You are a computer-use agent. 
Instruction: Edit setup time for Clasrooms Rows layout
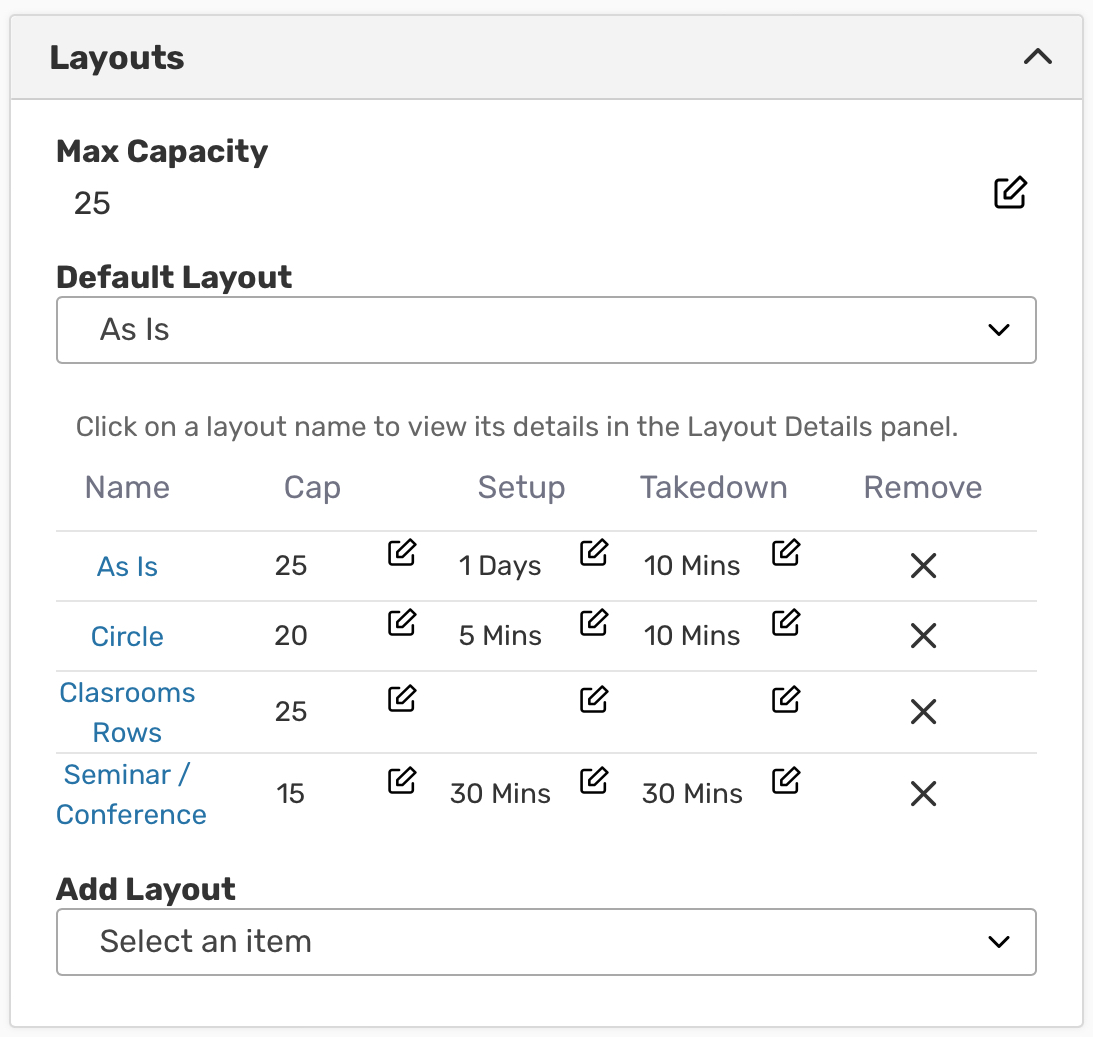[x=594, y=698]
